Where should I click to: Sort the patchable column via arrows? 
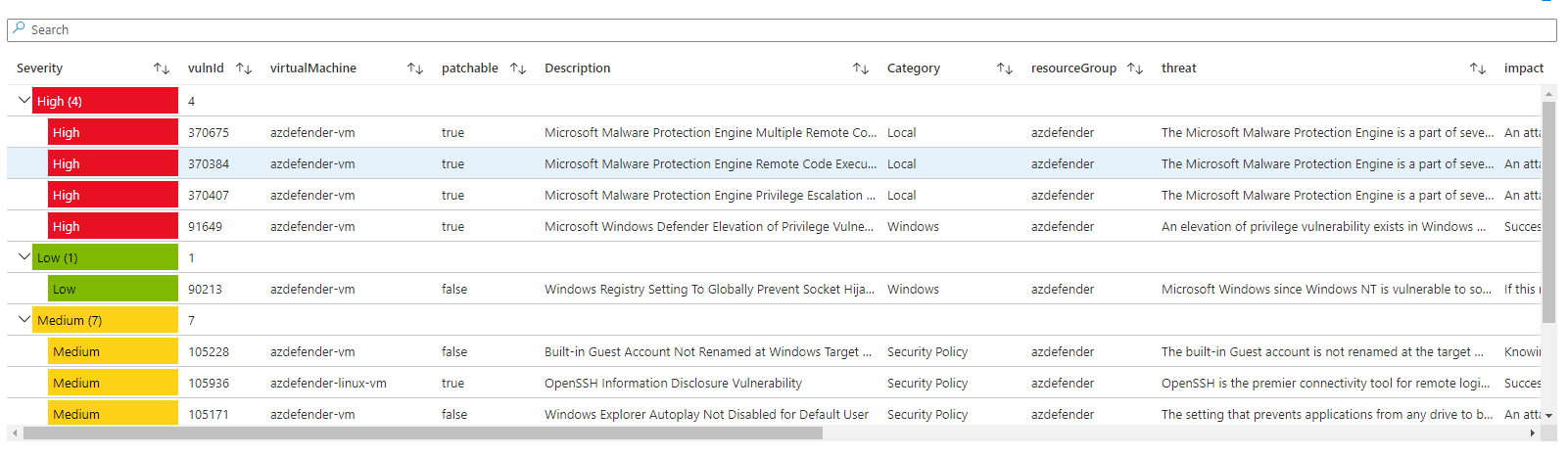coord(518,69)
